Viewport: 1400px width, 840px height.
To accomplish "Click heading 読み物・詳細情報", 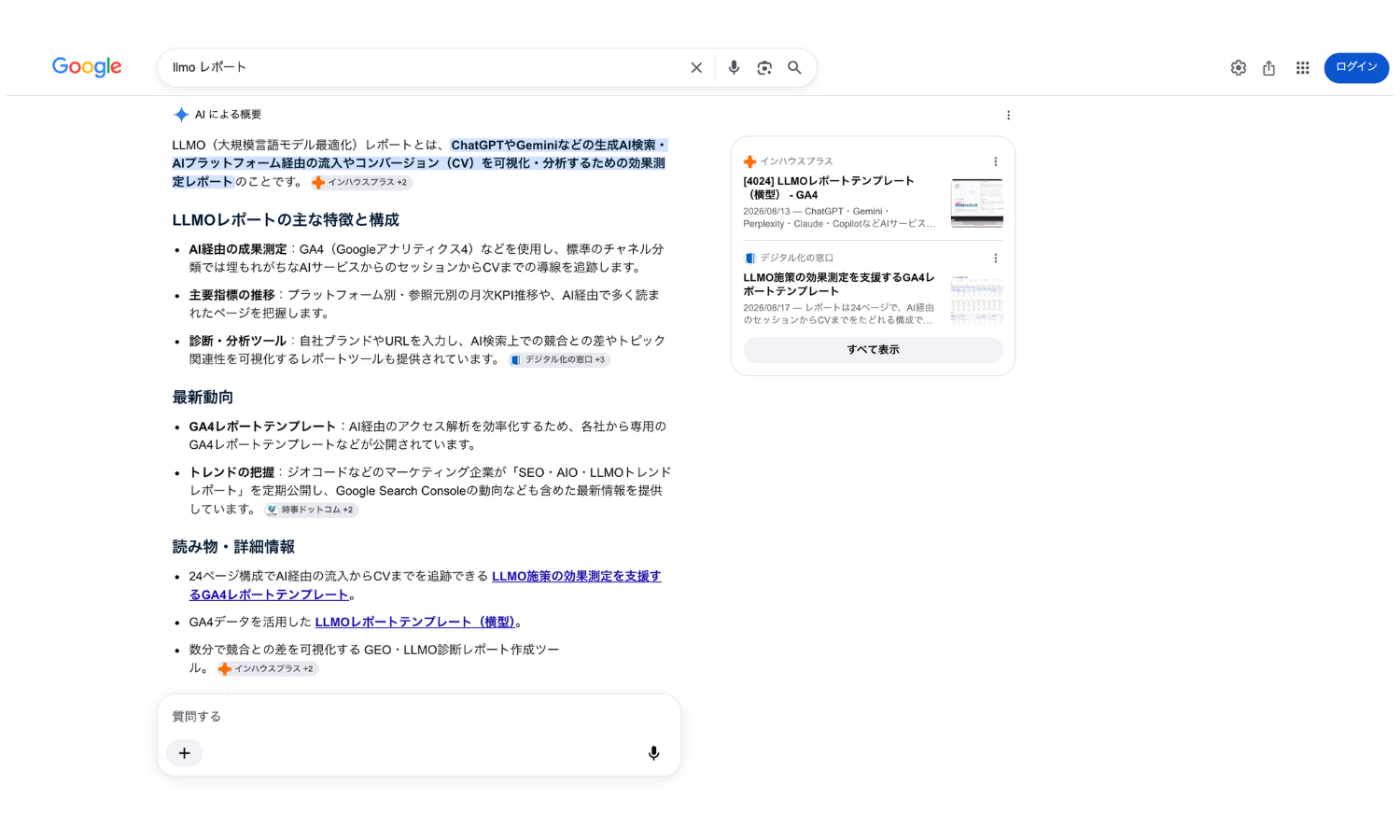I will point(233,547).
